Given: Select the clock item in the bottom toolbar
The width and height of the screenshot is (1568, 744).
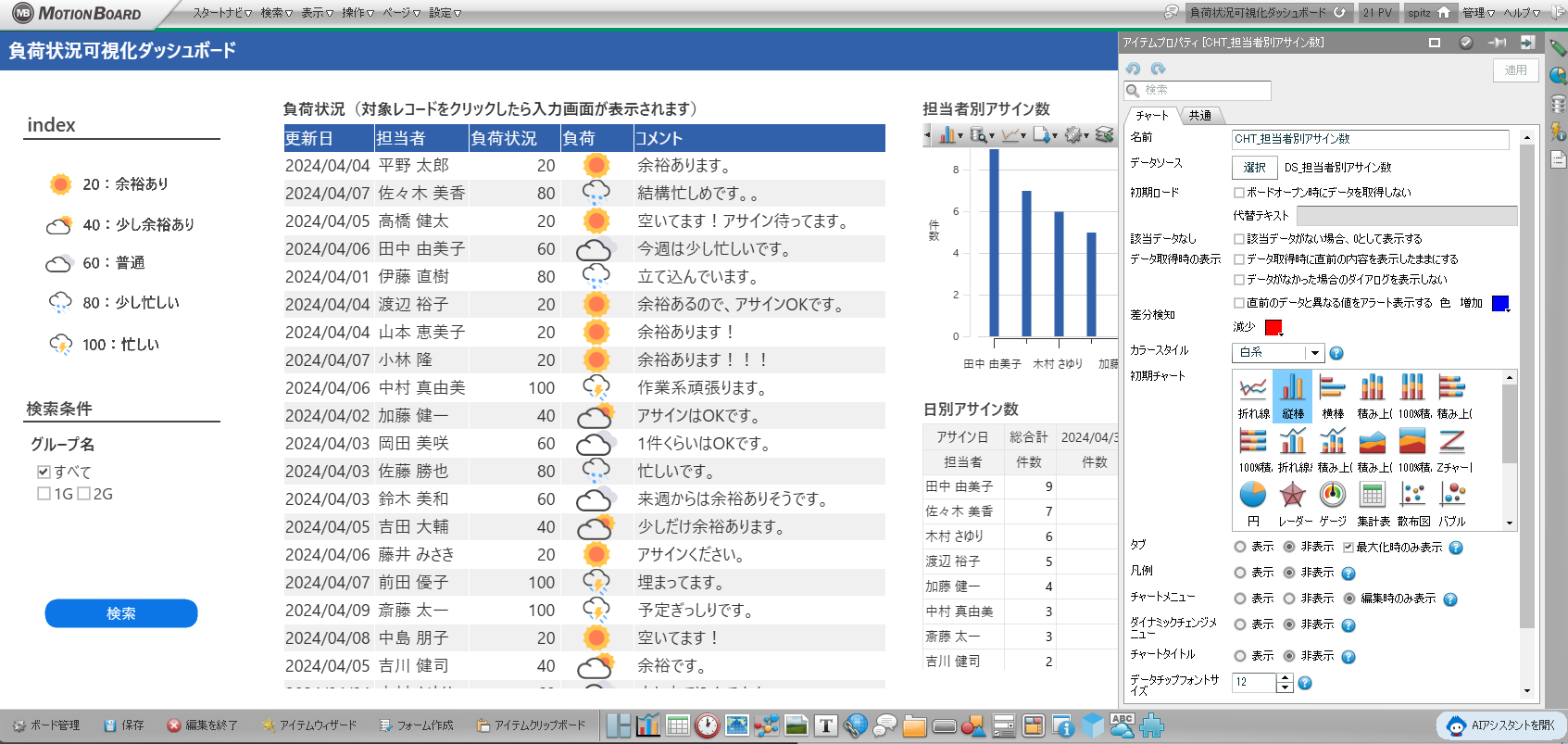Looking at the screenshot, I should [x=708, y=725].
